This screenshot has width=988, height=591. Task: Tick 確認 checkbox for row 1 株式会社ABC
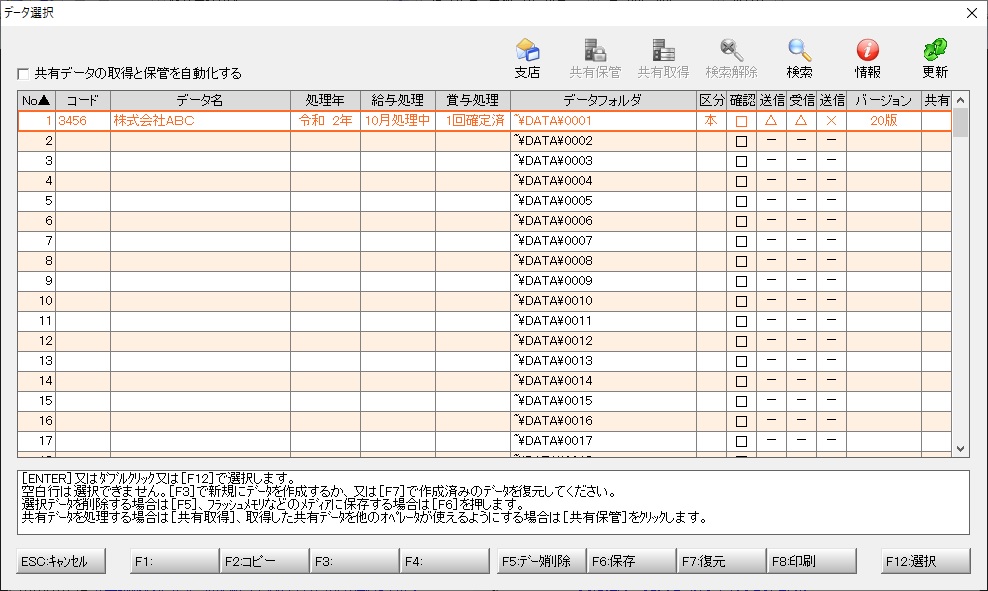[x=742, y=121]
